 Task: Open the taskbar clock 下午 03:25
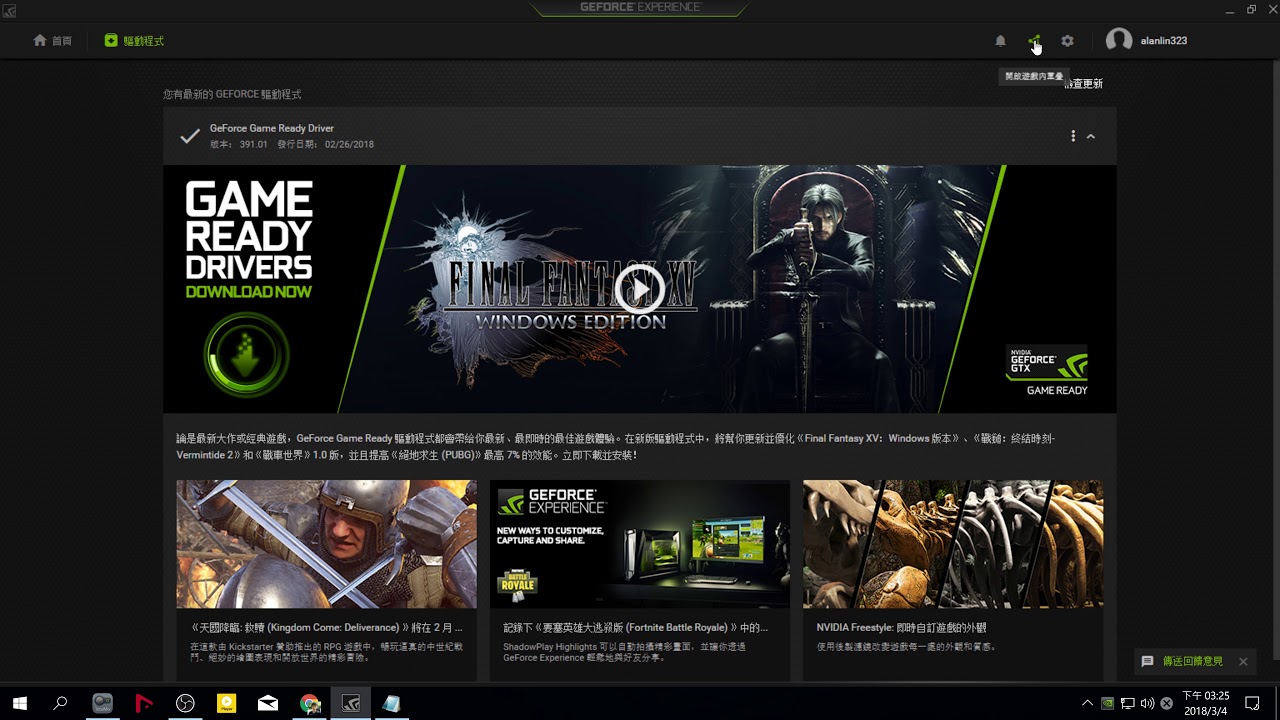(x=1205, y=695)
